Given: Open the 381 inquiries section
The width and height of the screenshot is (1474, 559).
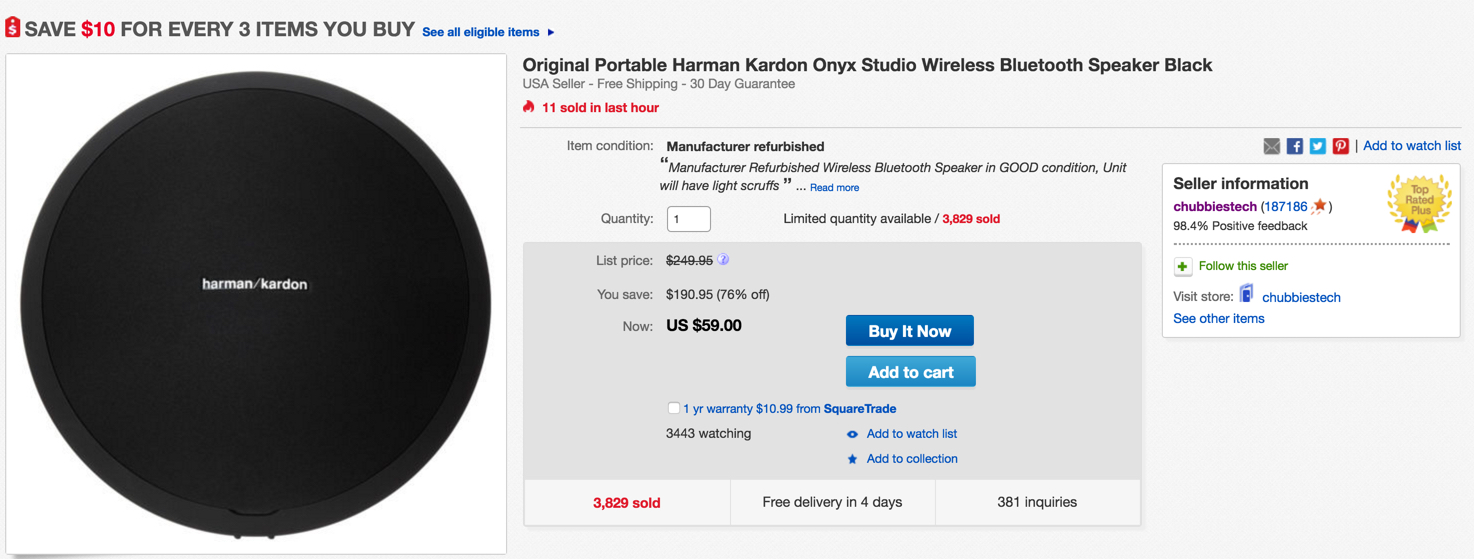Looking at the screenshot, I should [x=1037, y=502].
